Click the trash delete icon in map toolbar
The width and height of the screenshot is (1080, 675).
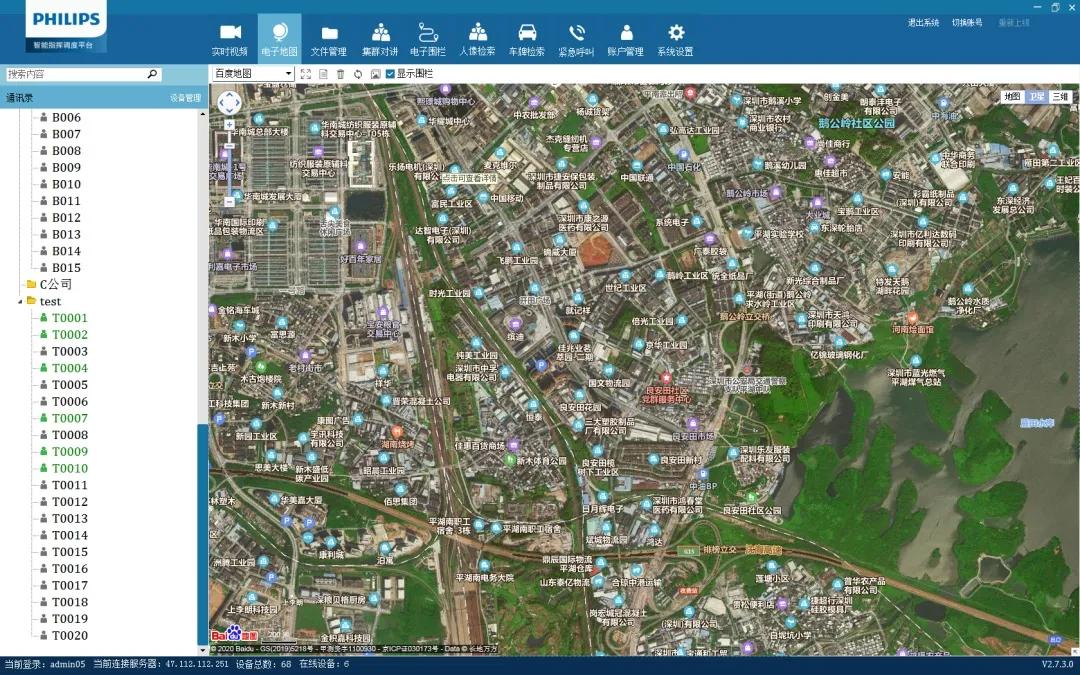point(340,74)
